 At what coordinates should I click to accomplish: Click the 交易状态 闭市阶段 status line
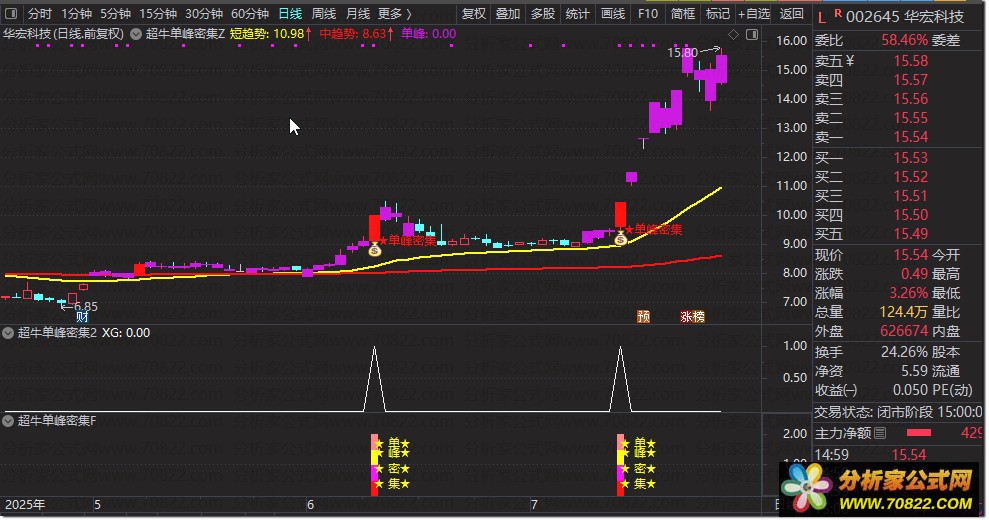click(x=898, y=412)
